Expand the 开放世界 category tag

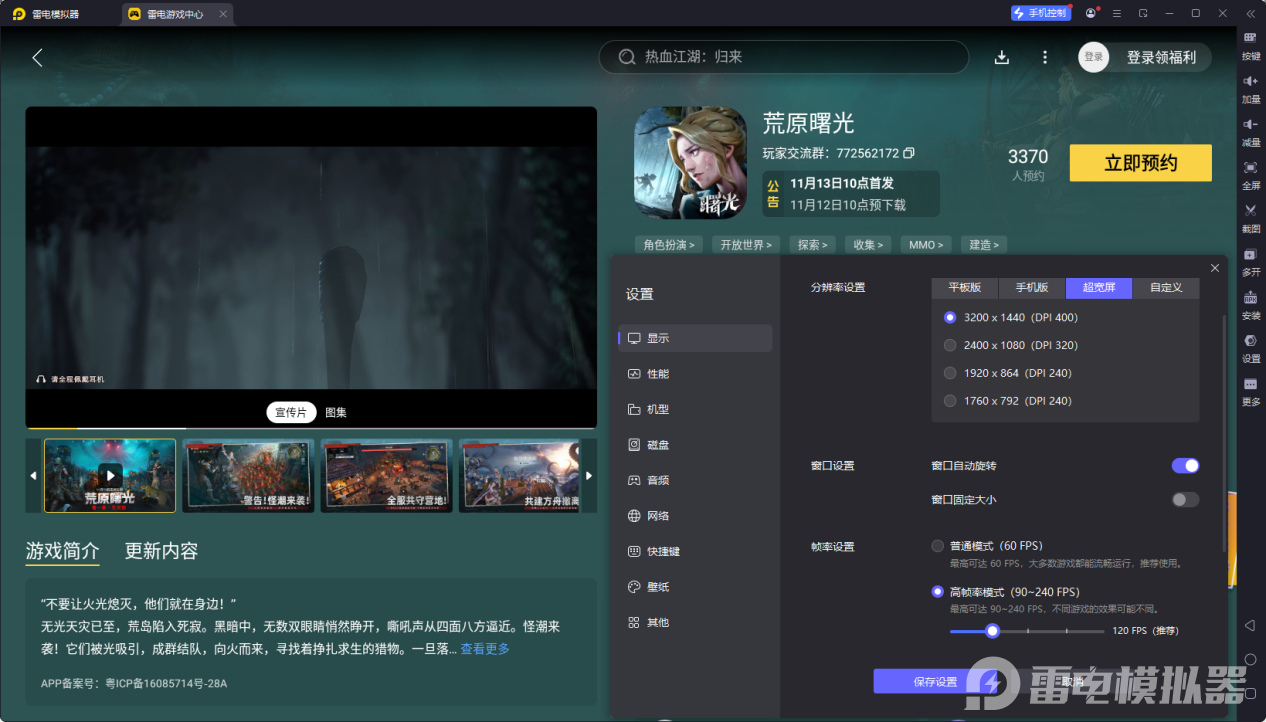[745, 244]
